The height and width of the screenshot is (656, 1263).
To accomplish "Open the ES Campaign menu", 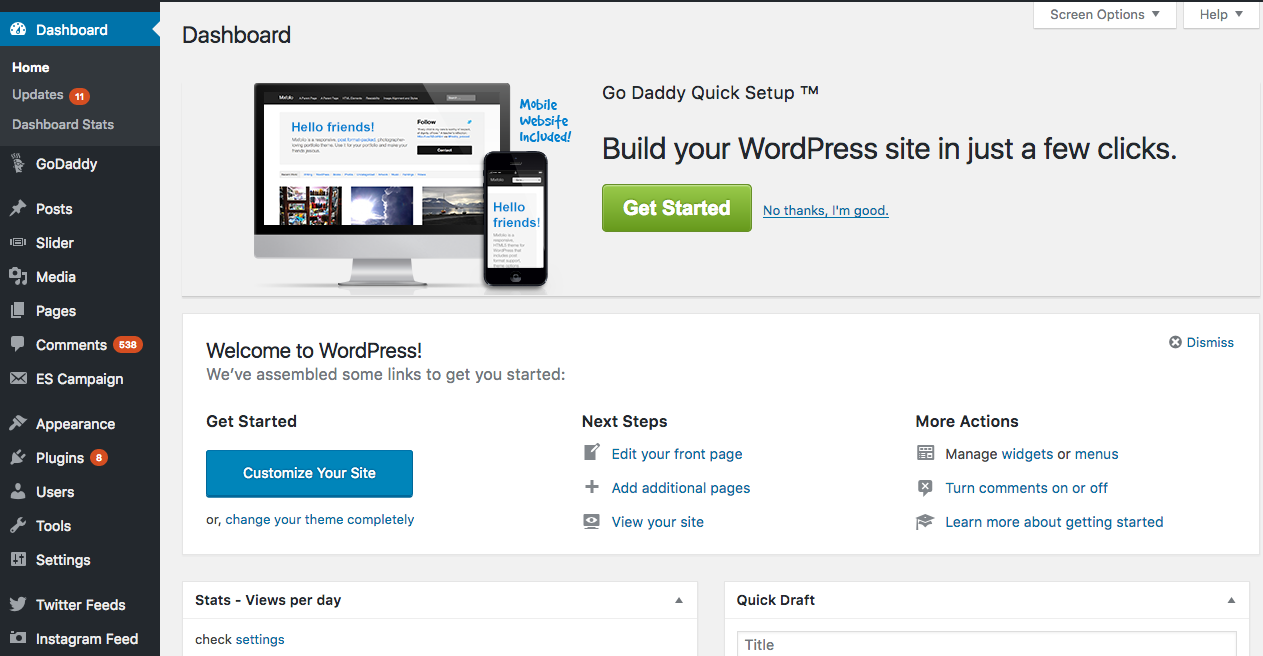I will (x=80, y=379).
